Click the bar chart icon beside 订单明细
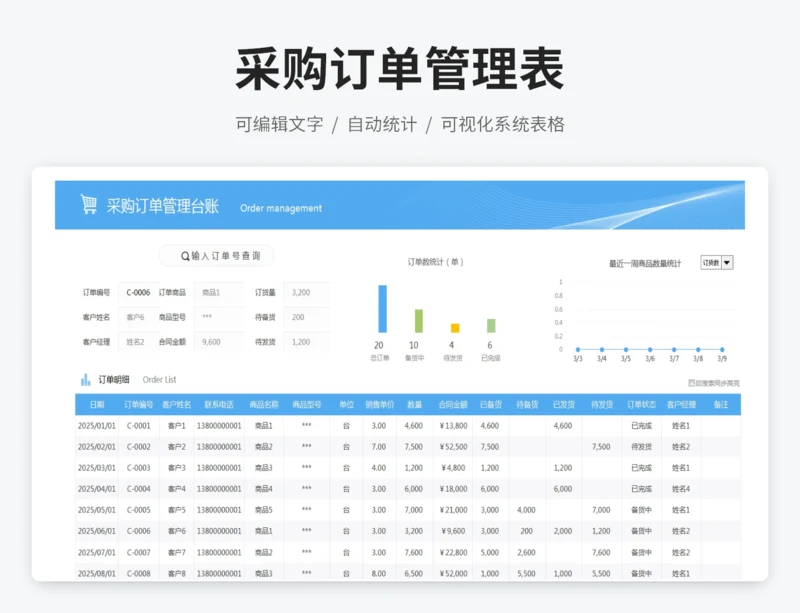The height and width of the screenshot is (613, 800). 85,379
